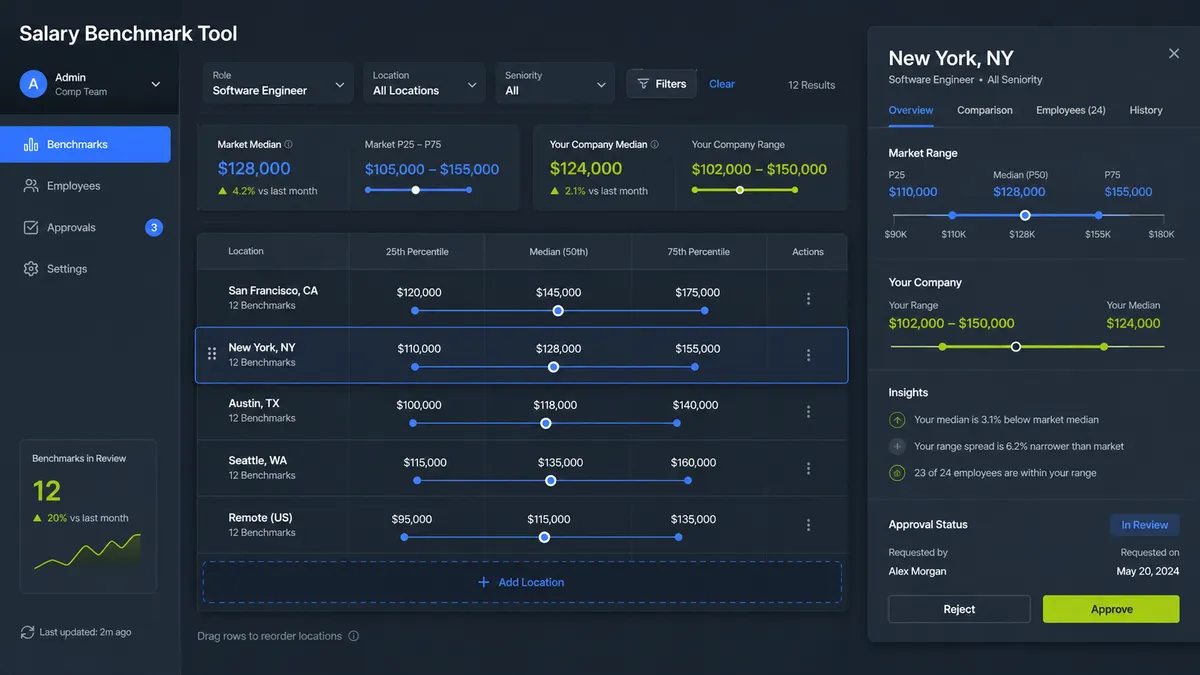Click the May 20, 2024 requested date

click(x=1148, y=571)
